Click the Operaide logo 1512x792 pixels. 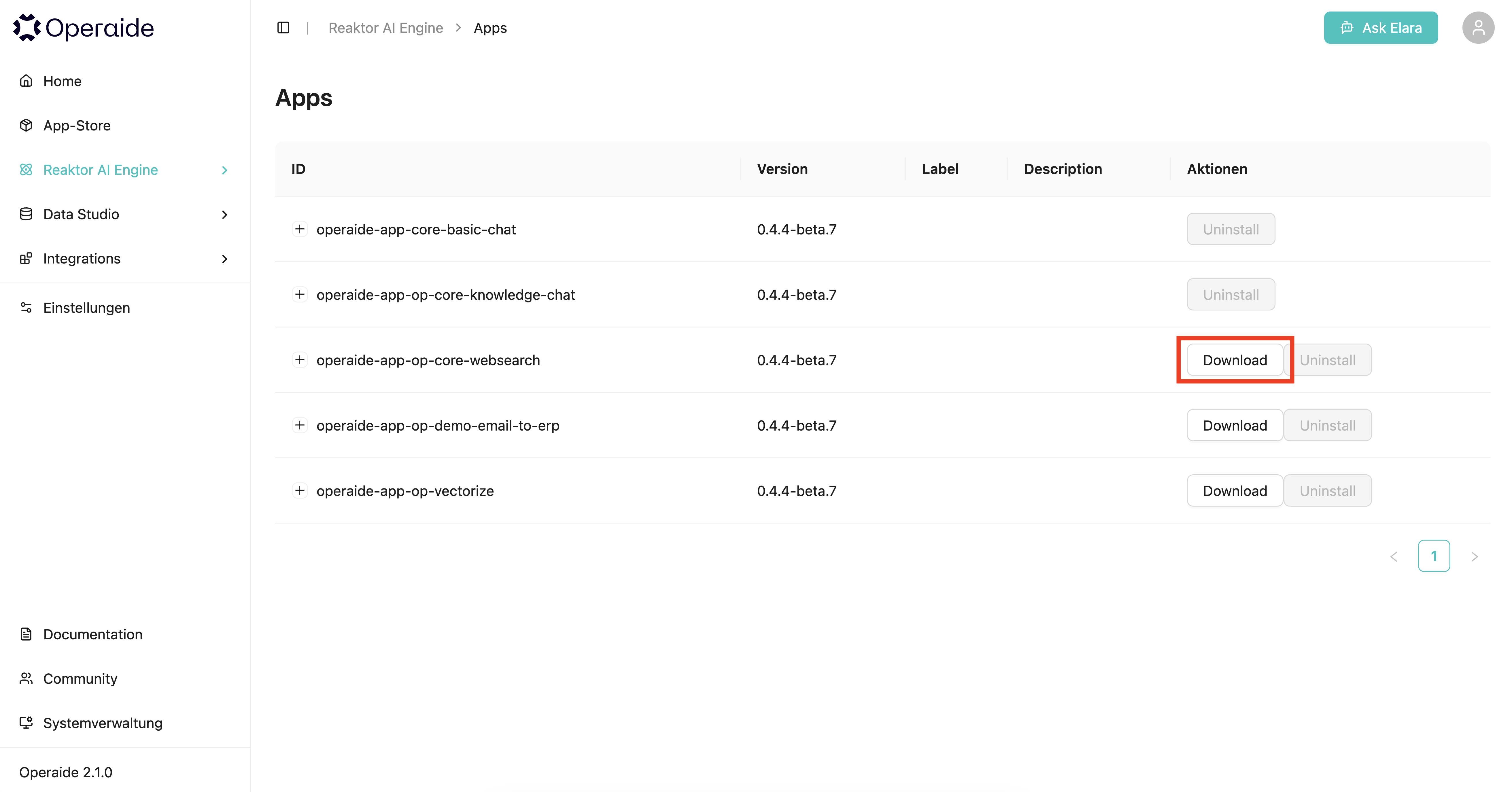[83, 28]
